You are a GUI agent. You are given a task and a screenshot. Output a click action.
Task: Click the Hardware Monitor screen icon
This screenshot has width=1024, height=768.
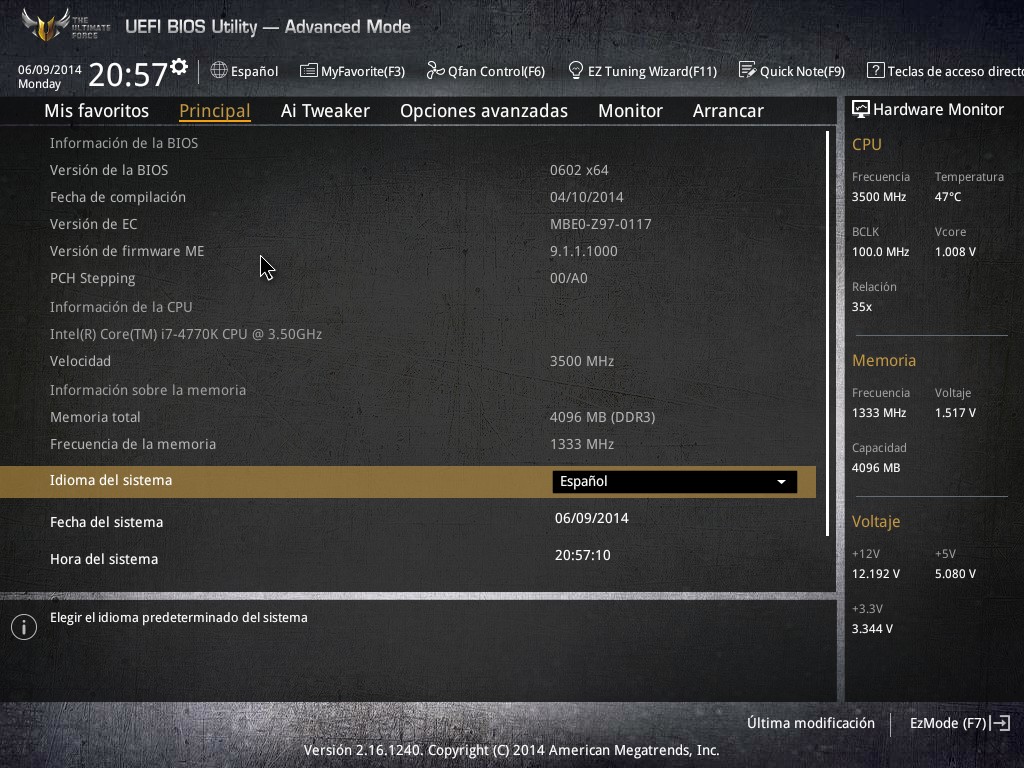click(x=861, y=109)
